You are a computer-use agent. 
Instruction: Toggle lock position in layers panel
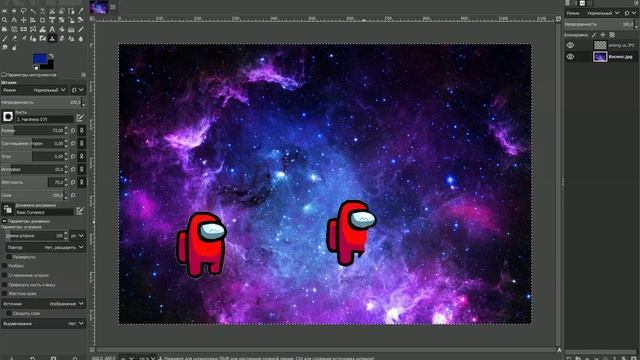pyautogui.click(x=603, y=35)
